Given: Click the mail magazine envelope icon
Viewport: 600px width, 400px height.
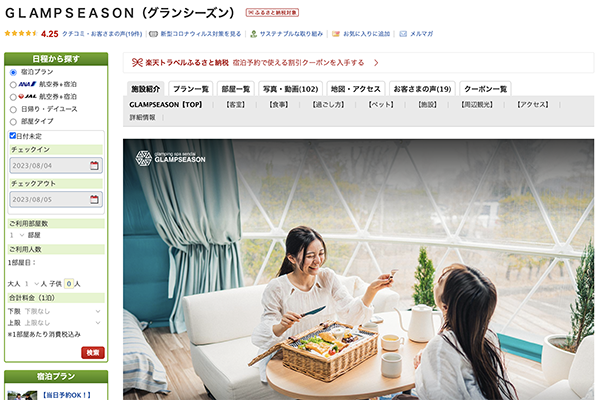Looking at the screenshot, I should pos(403,34).
